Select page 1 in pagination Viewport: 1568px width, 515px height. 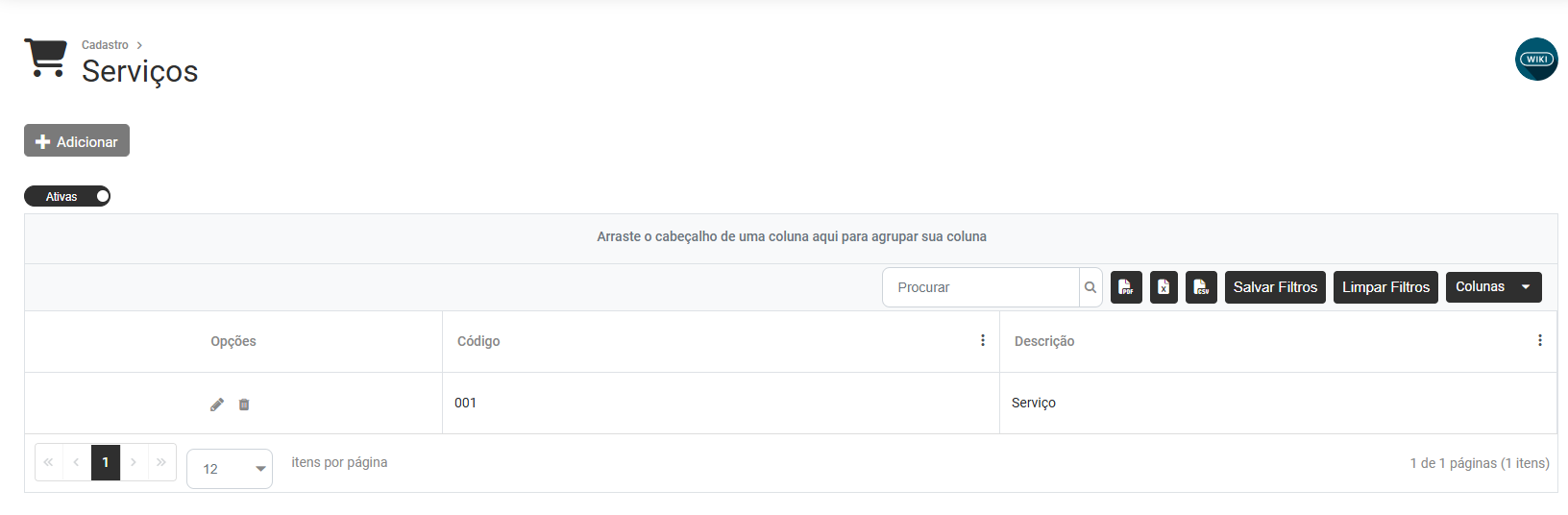(x=106, y=462)
